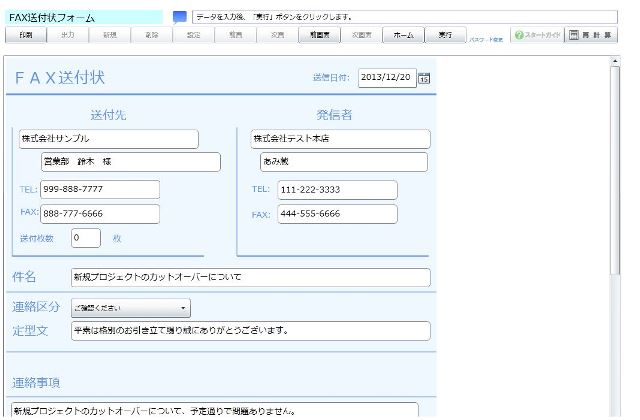Click the 削除 (delete) toolbar button

[151, 34]
